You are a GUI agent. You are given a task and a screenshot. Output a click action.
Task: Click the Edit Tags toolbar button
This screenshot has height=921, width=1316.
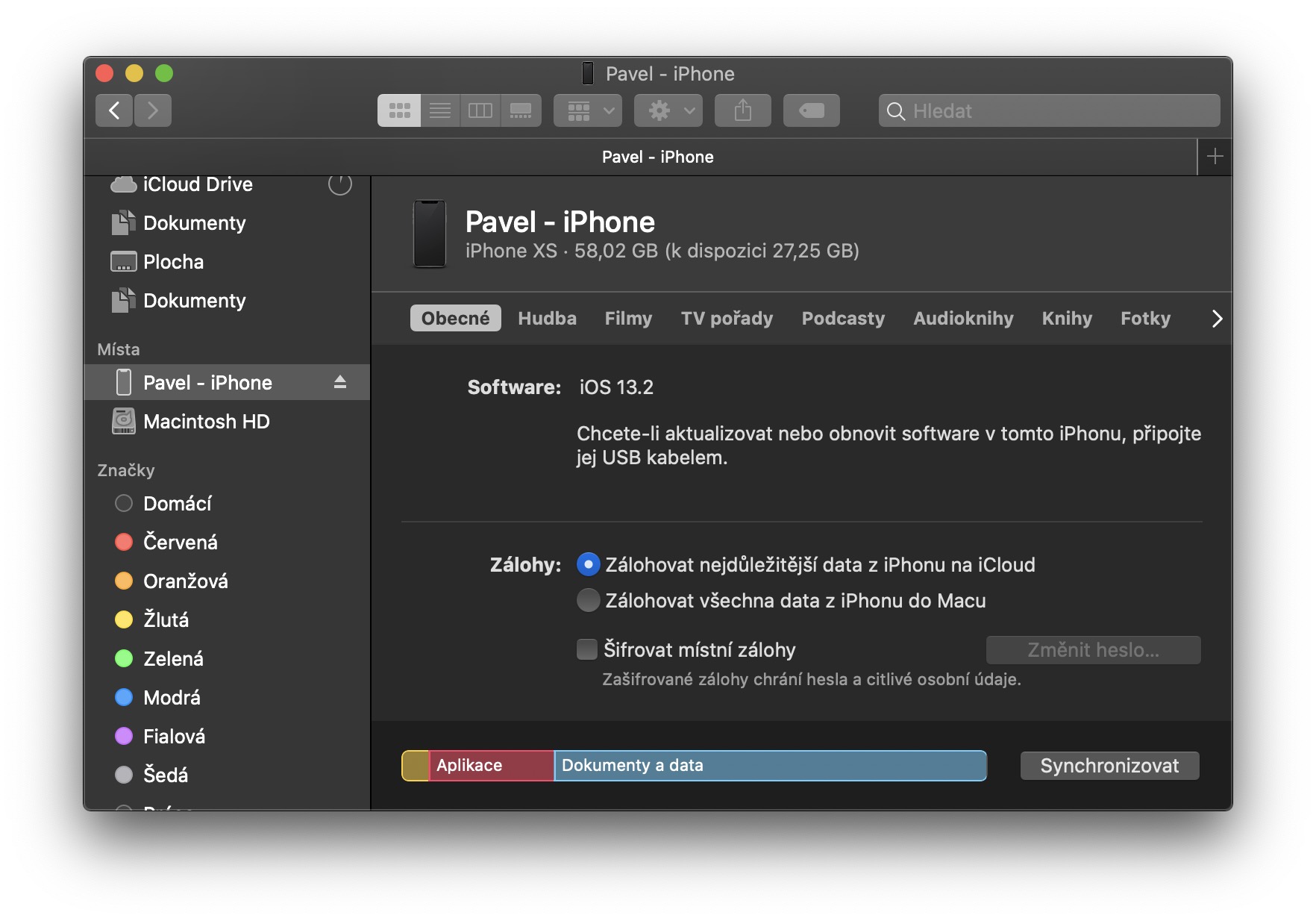click(x=812, y=110)
